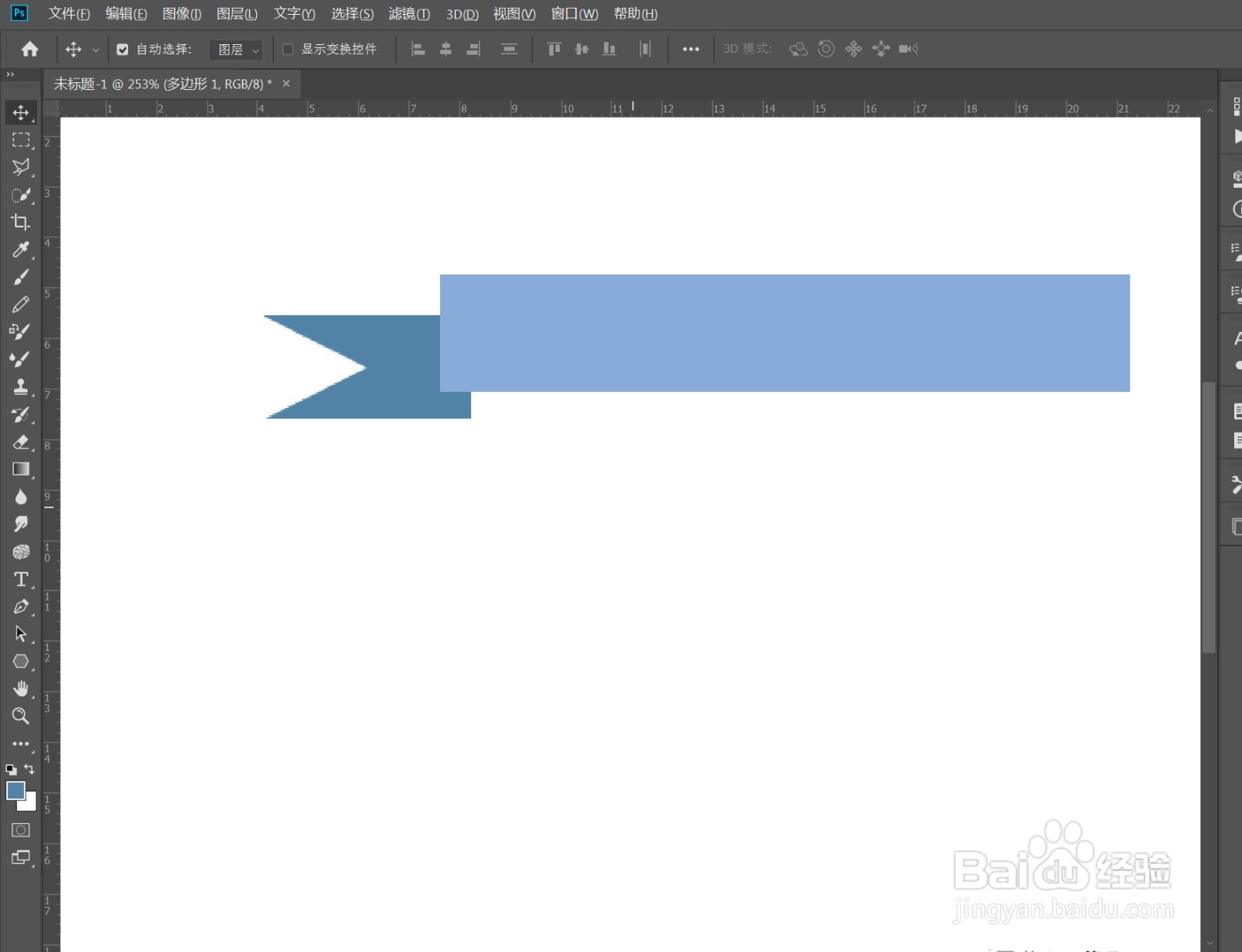
Task: Uncheck the 自动选择 checkbox
Action: (x=123, y=49)
